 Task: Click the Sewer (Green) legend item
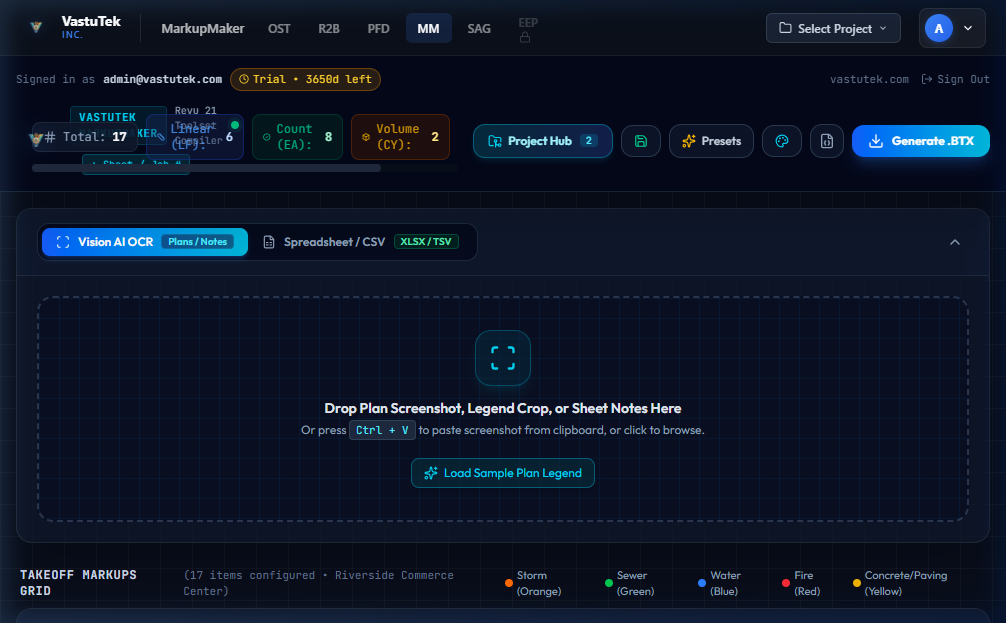[x=629, y=583]
